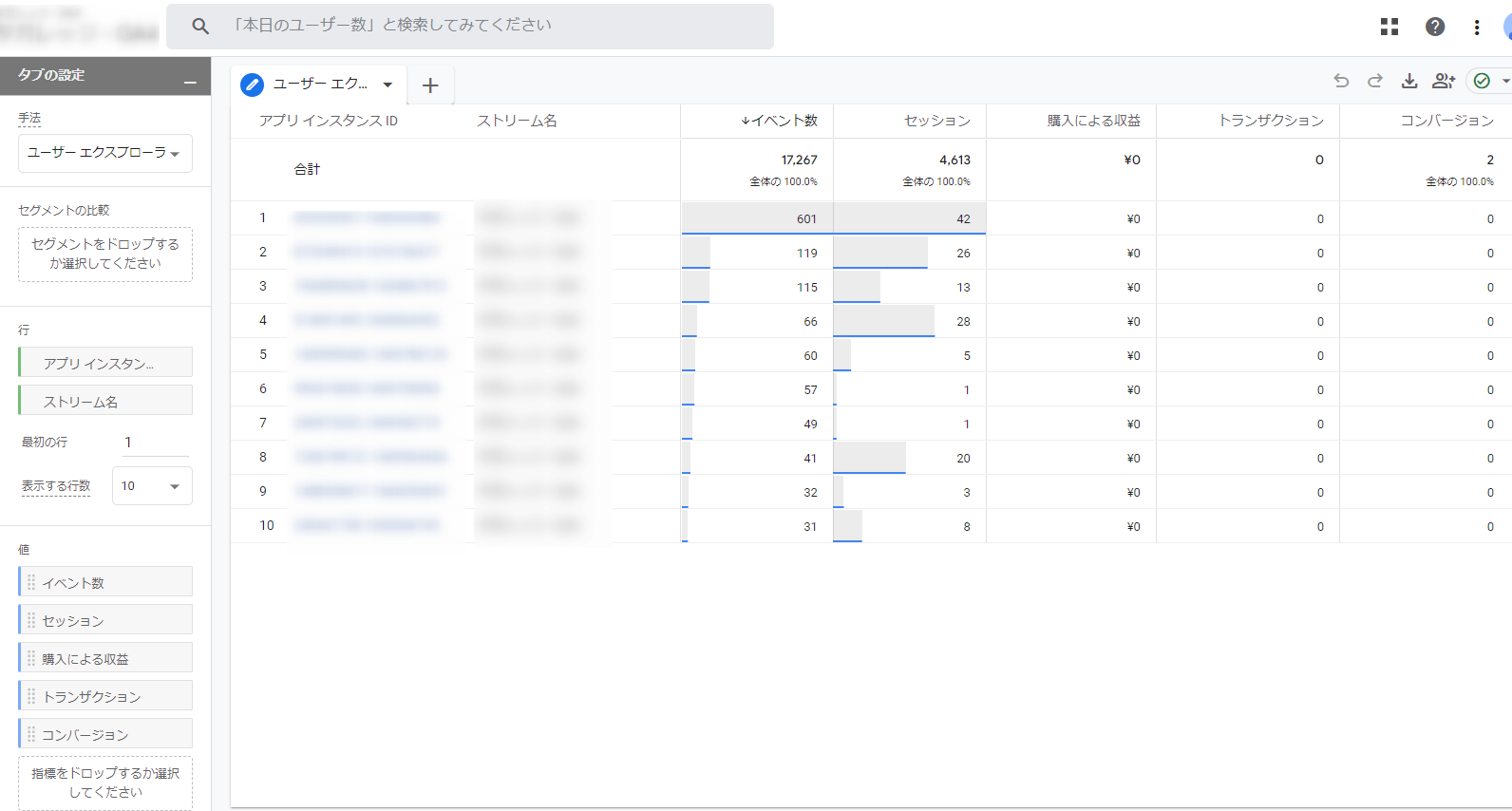Click the search magnifier icon

(199, 26)
